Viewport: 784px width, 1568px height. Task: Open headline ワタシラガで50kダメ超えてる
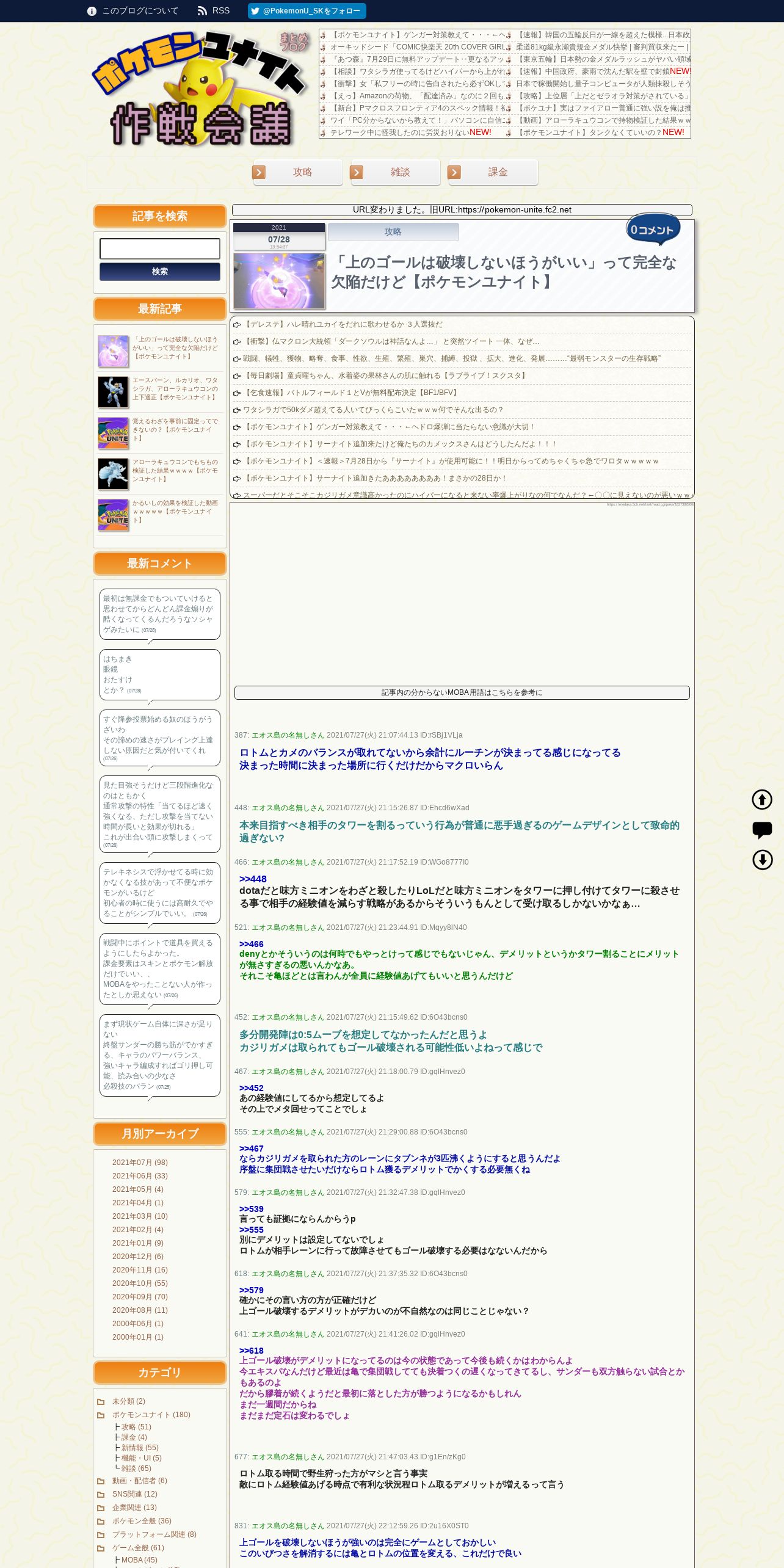click(x=373, y=410)
